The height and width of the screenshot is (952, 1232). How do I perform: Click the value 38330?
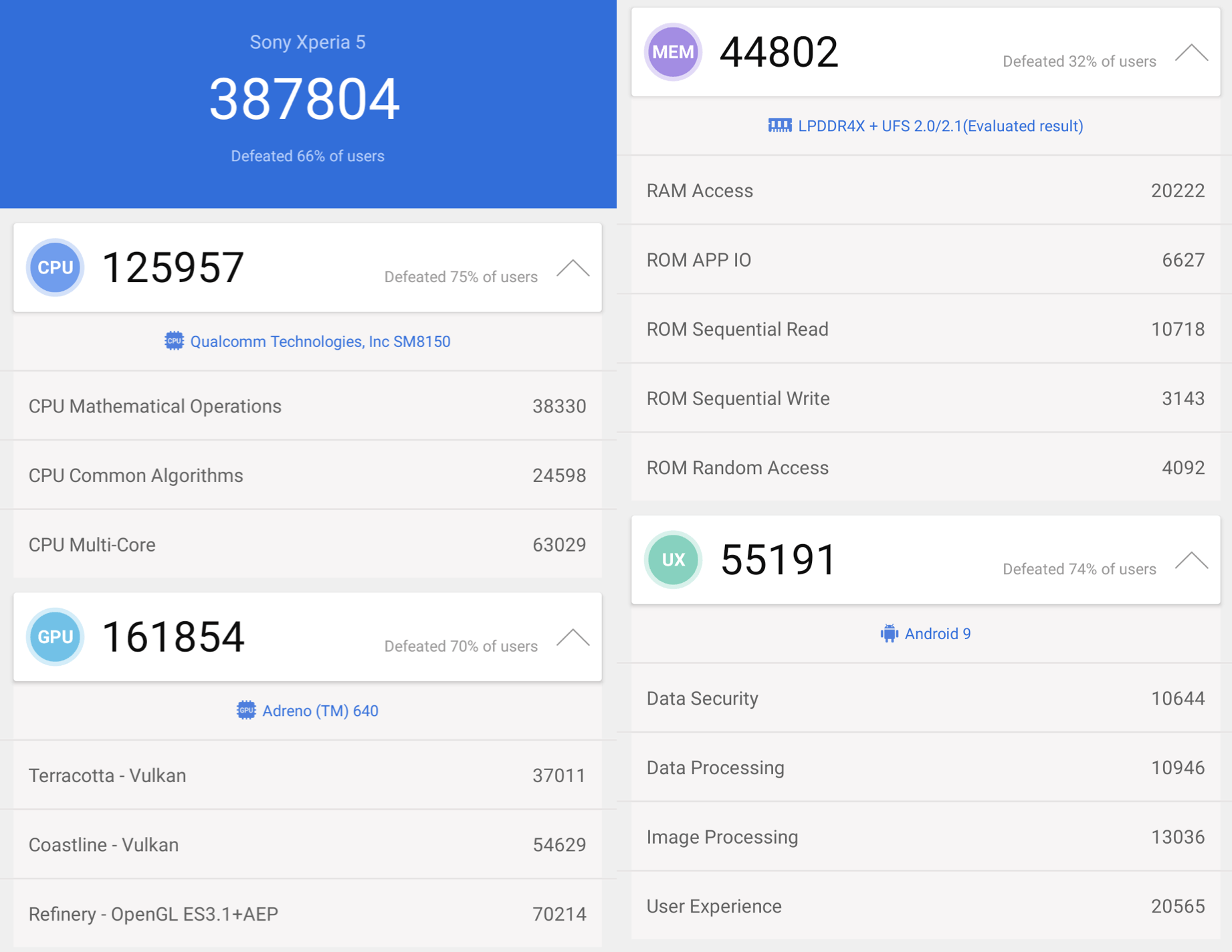(x=559, y=406)
